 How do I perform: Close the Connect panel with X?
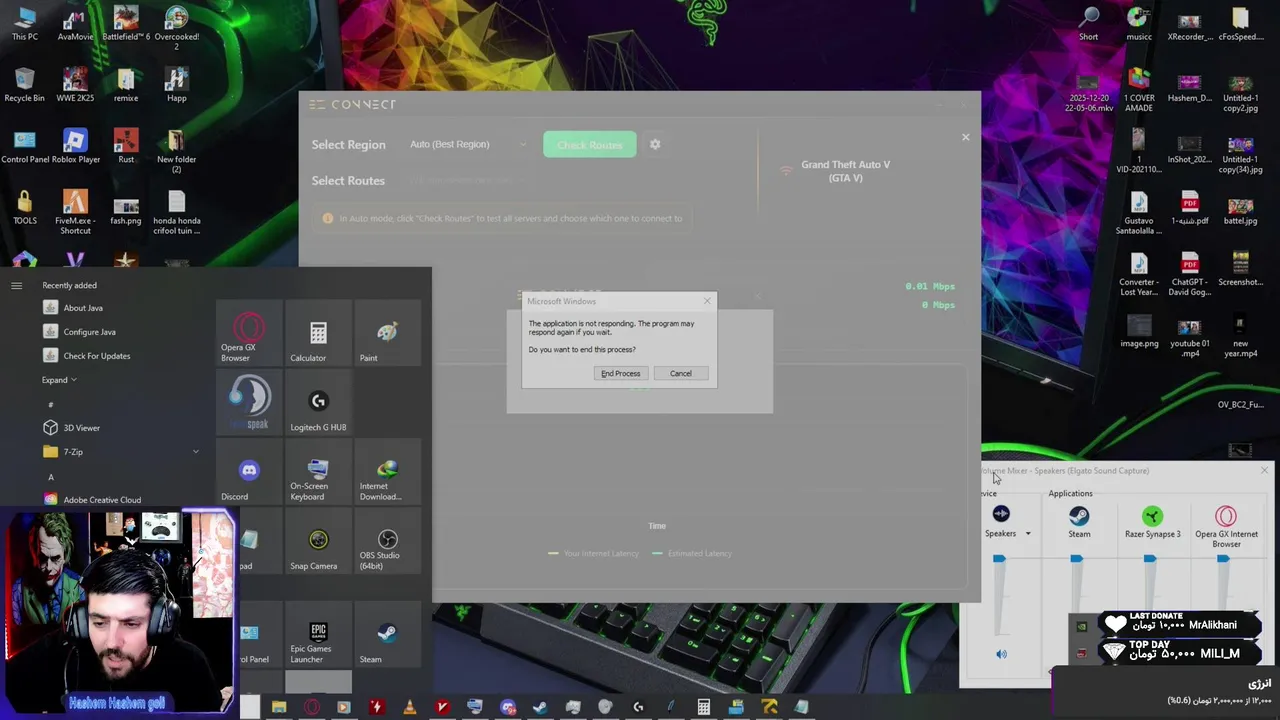(965, 137)
